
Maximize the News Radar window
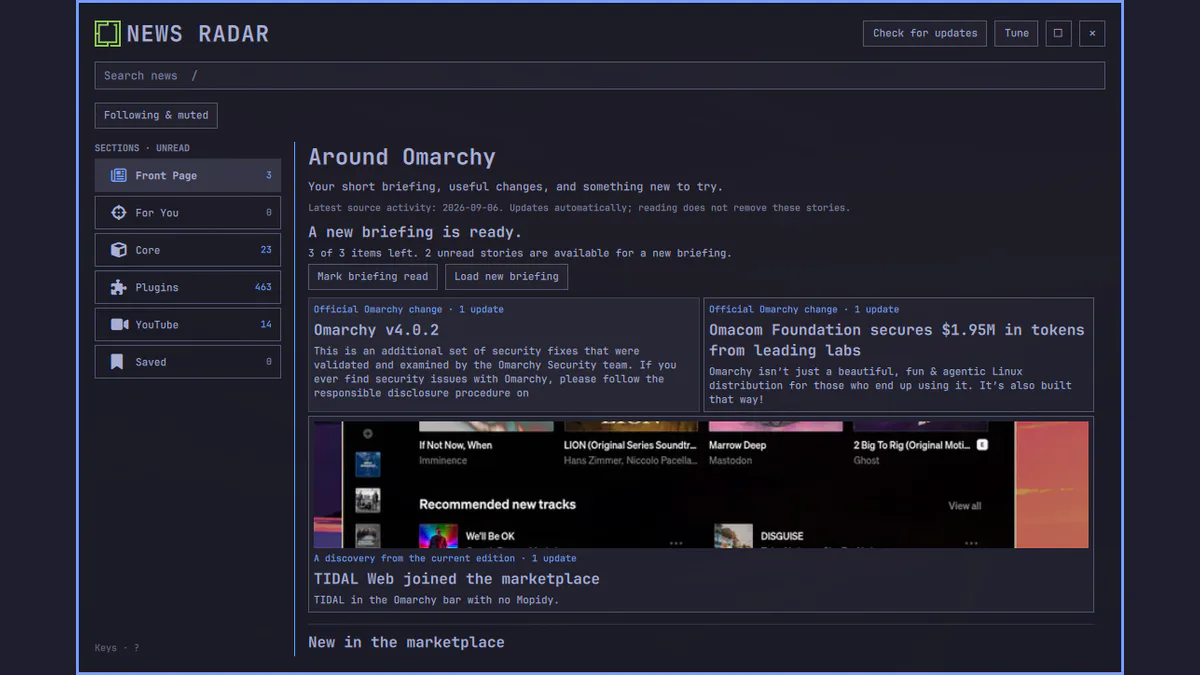click(1058, 33)
